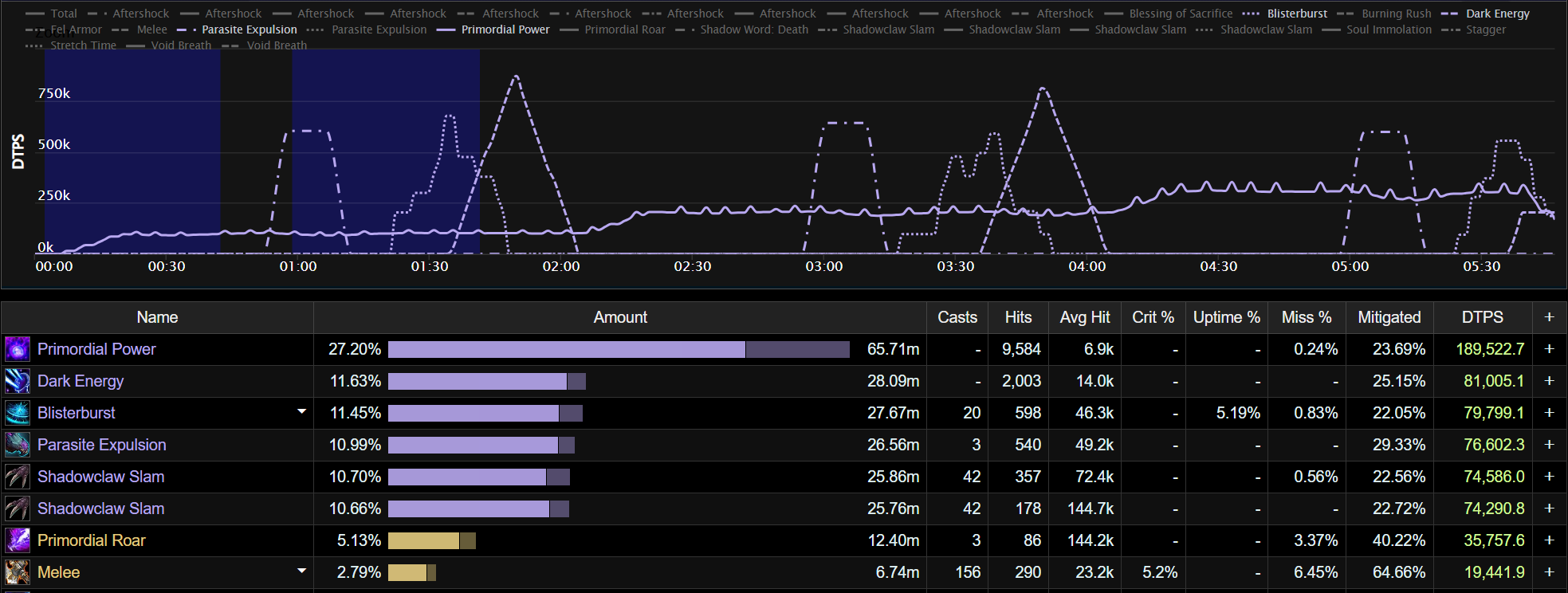This screenshot has width=1568, height=593.
Task: Click Shadowclaw Slam icon in the 10.70% row
Action: [x=18, y=477]
